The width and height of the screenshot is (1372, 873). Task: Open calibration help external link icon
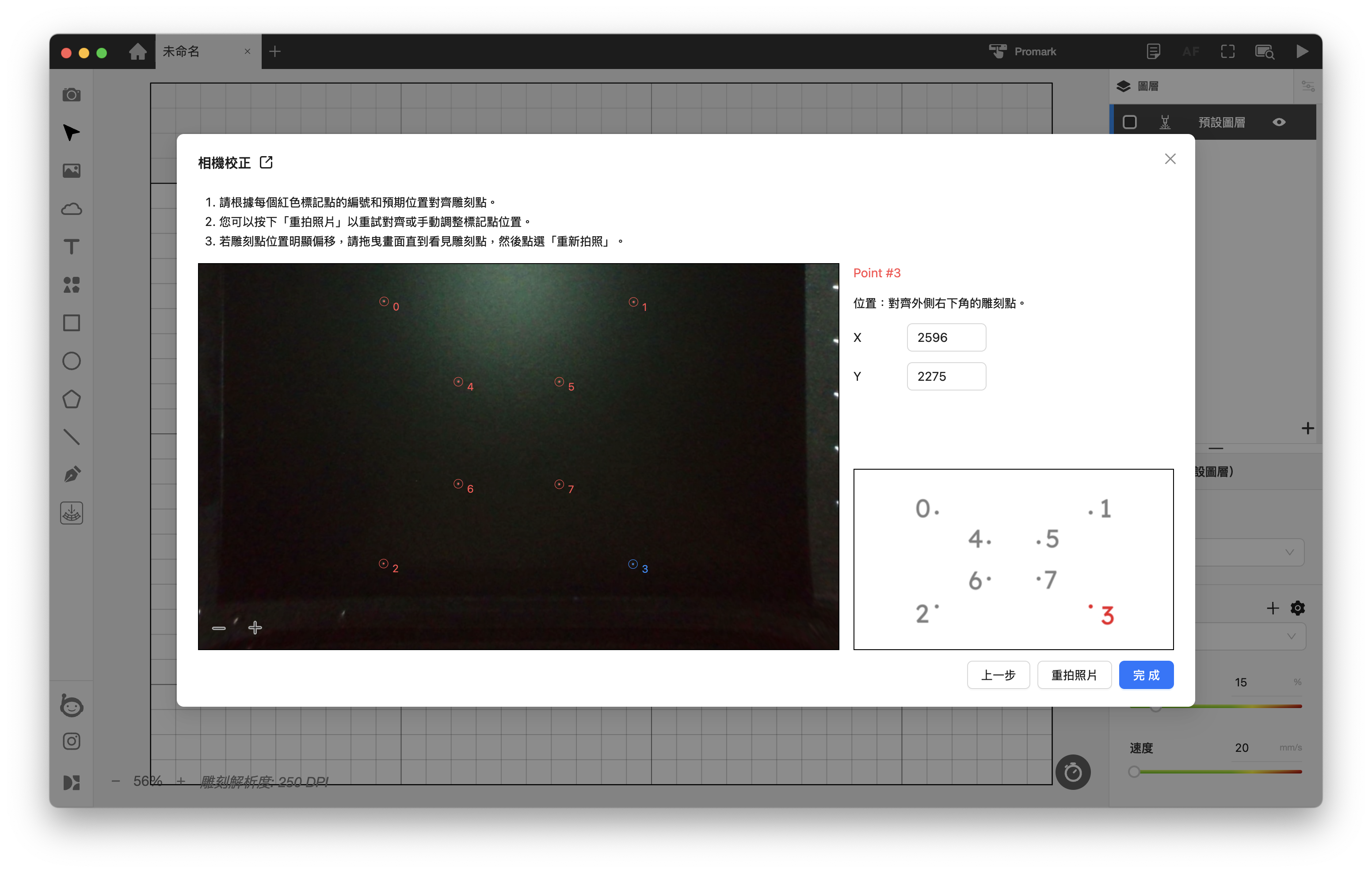[266, 162]
